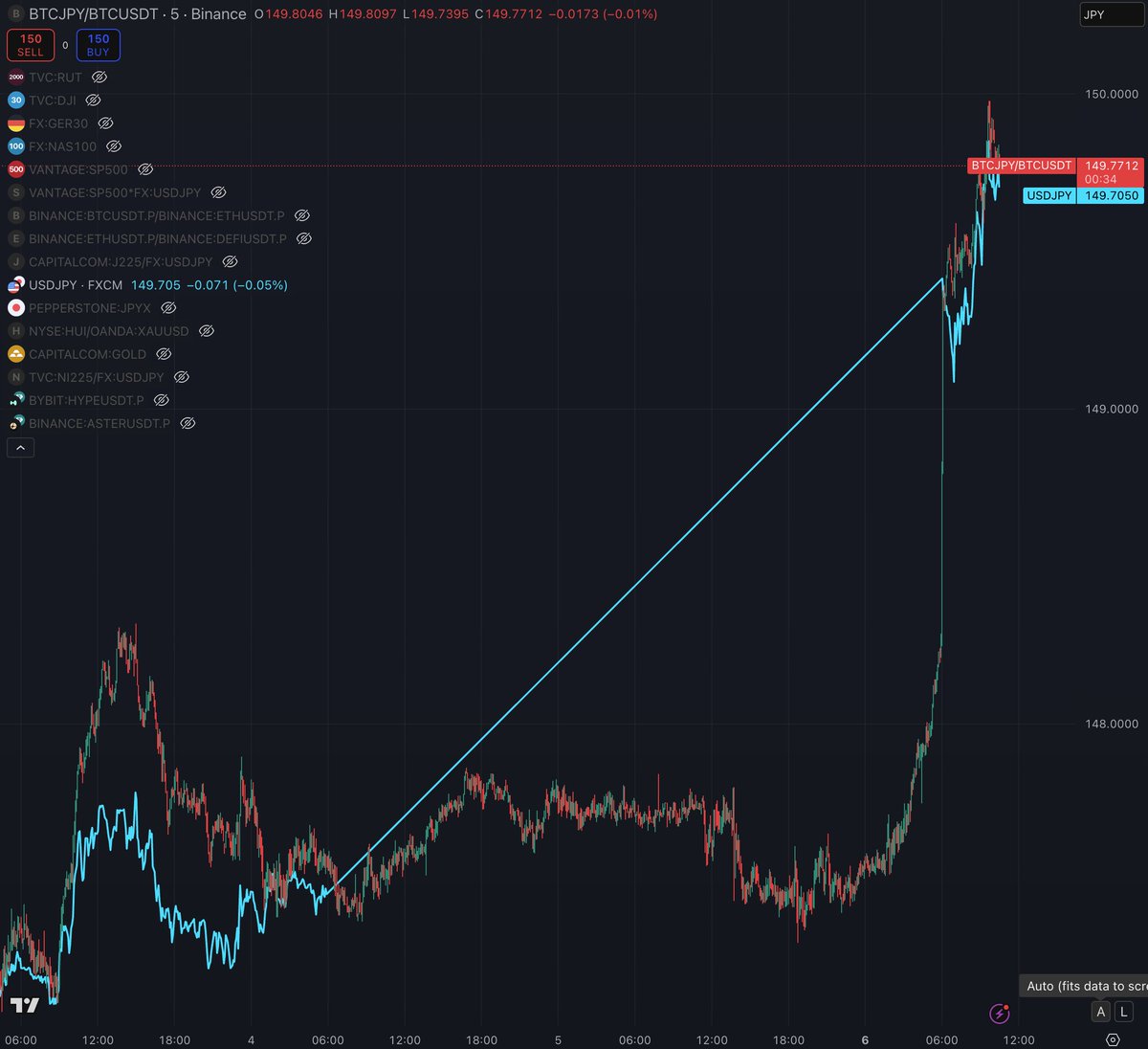The height and width of the screenshot is (1049, 1148).
Task: Toggle auto scale with A button
Action: click(1101, 1012)
